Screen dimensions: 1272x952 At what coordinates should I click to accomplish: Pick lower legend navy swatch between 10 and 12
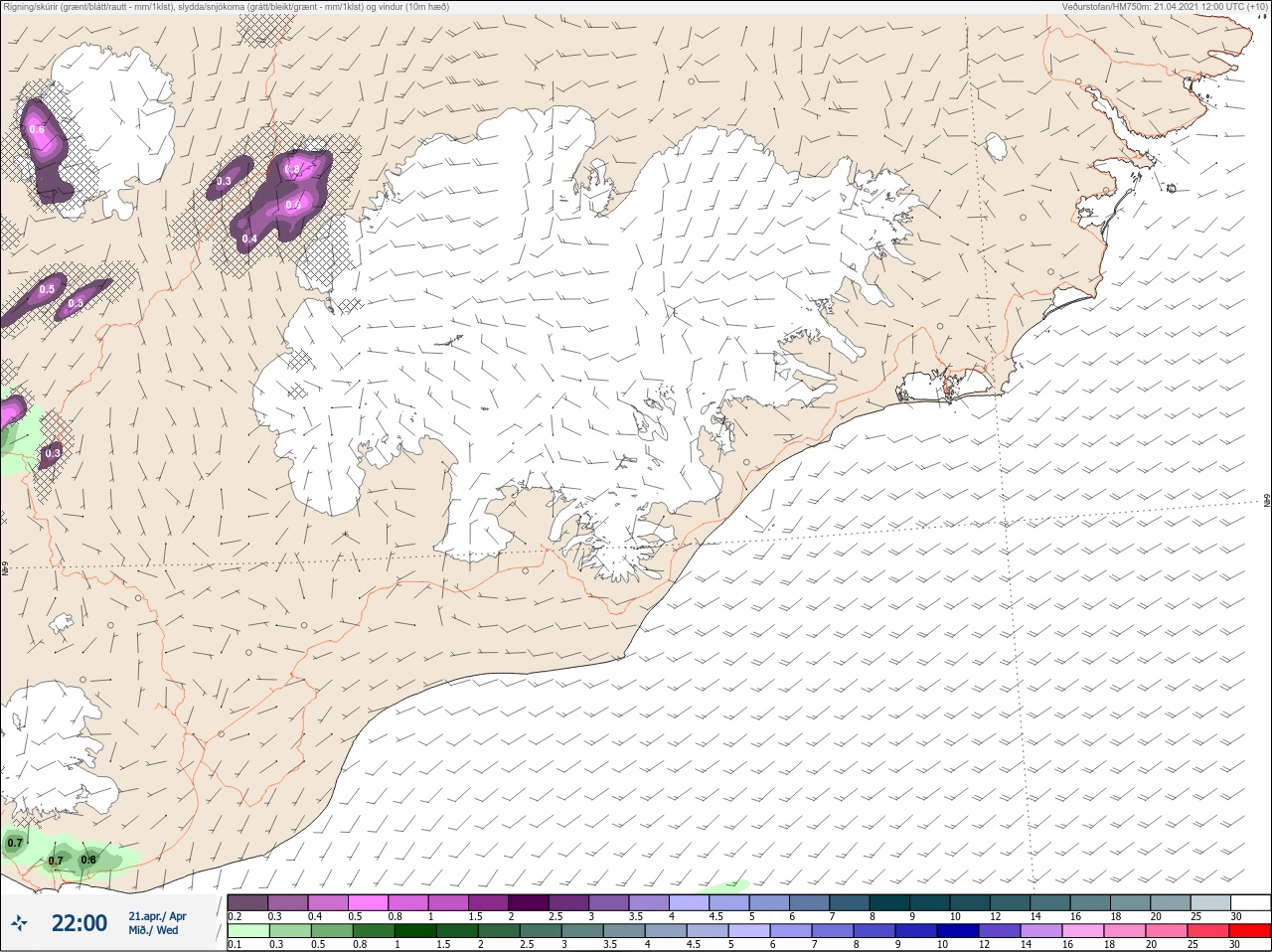click(959, 931)
